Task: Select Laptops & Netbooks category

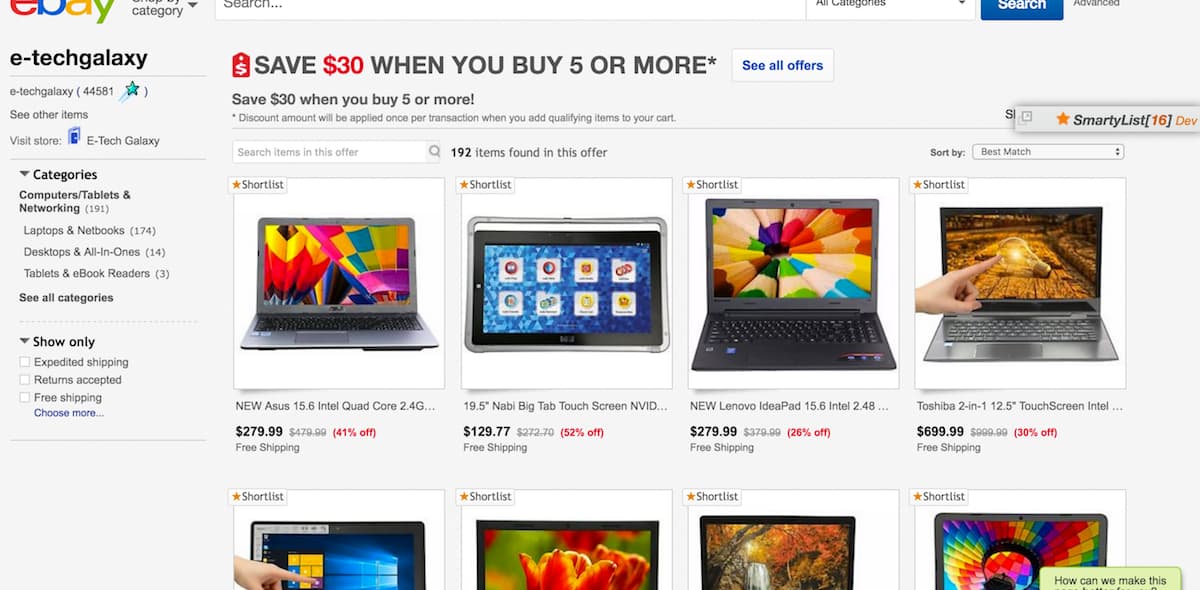Action: 74,231
